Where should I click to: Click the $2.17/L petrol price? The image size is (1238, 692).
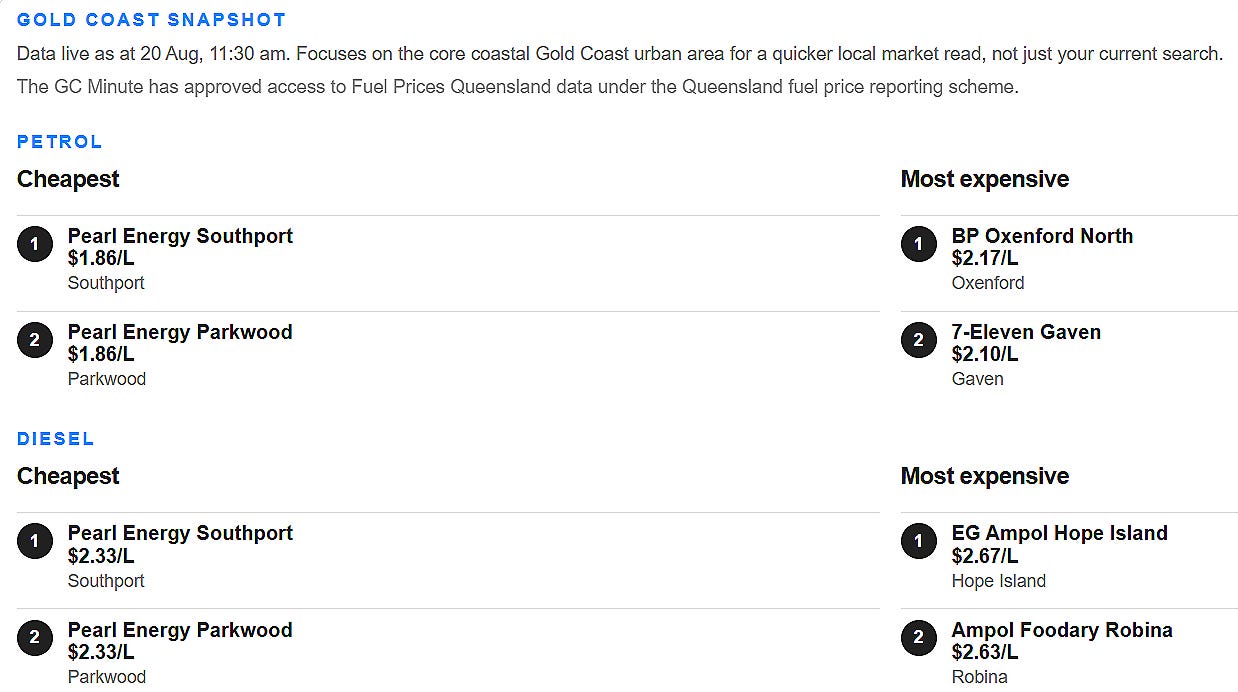[985, 258]
